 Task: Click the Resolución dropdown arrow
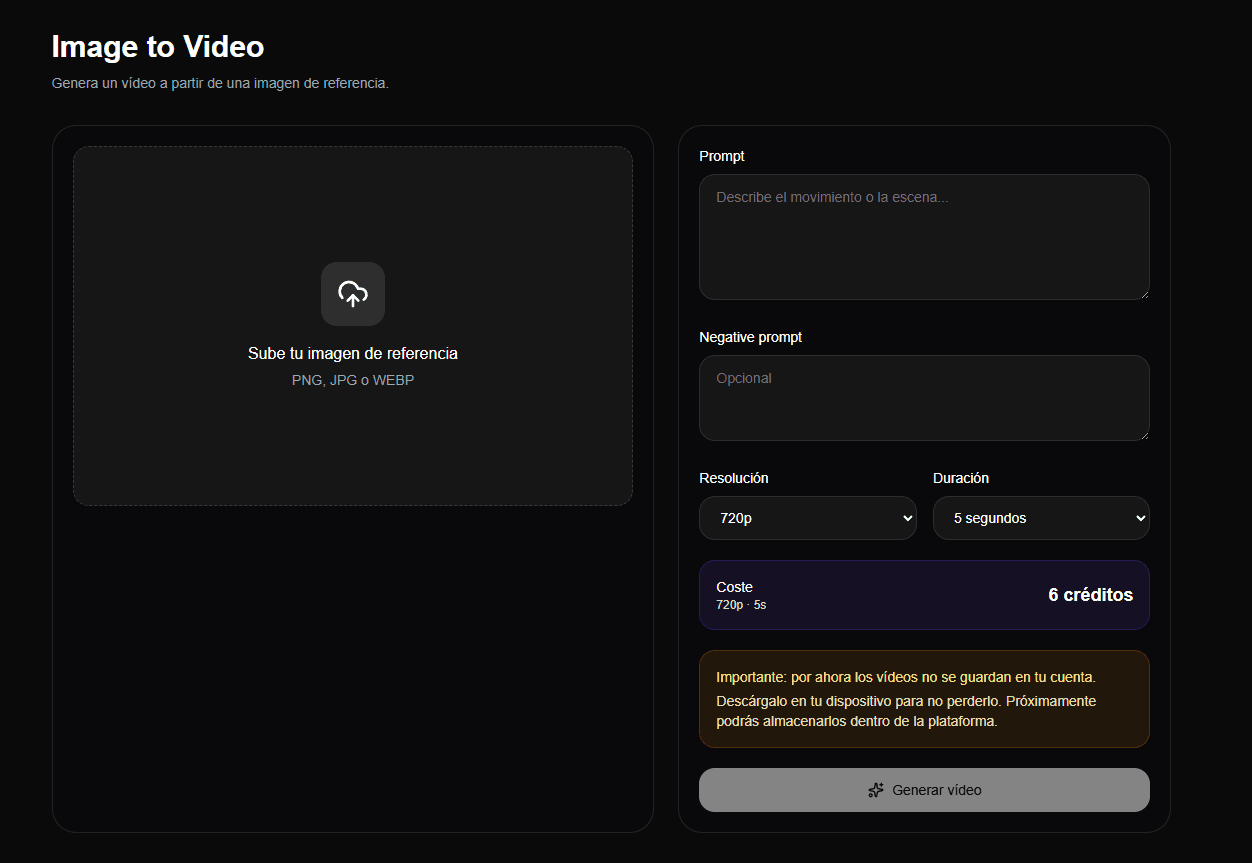(x=907, y=518)
